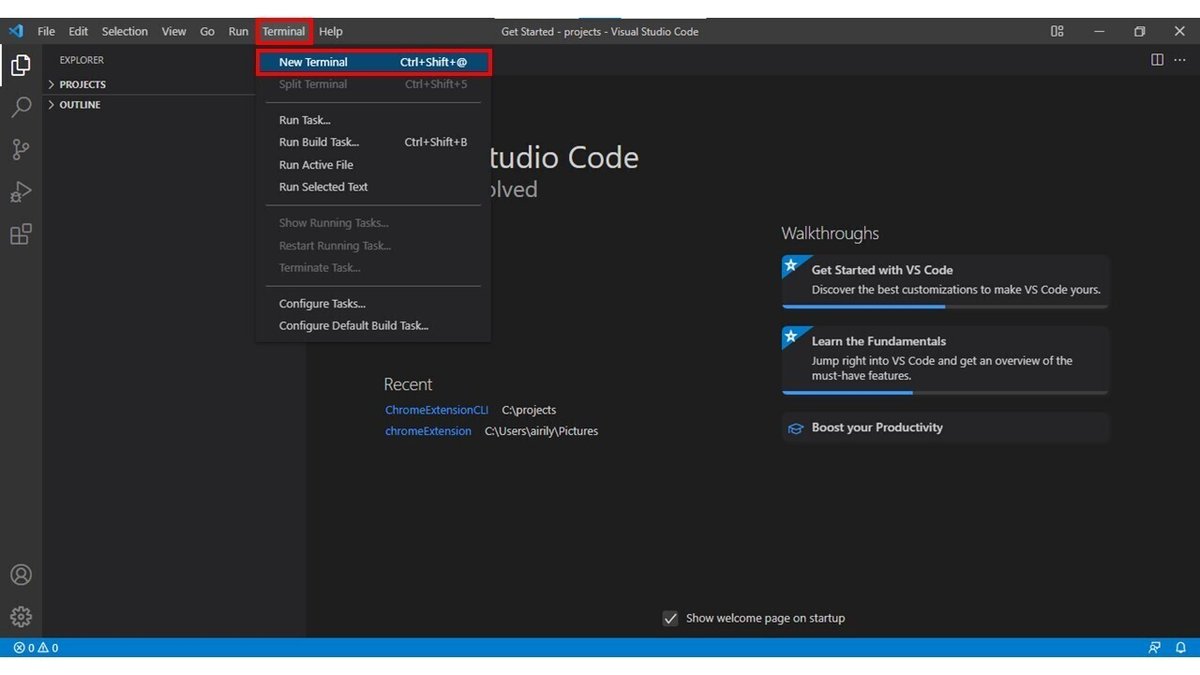Open the Run and Debug view icon
The width and height of the screenshot is (1200, 675).
click(20, 192)
